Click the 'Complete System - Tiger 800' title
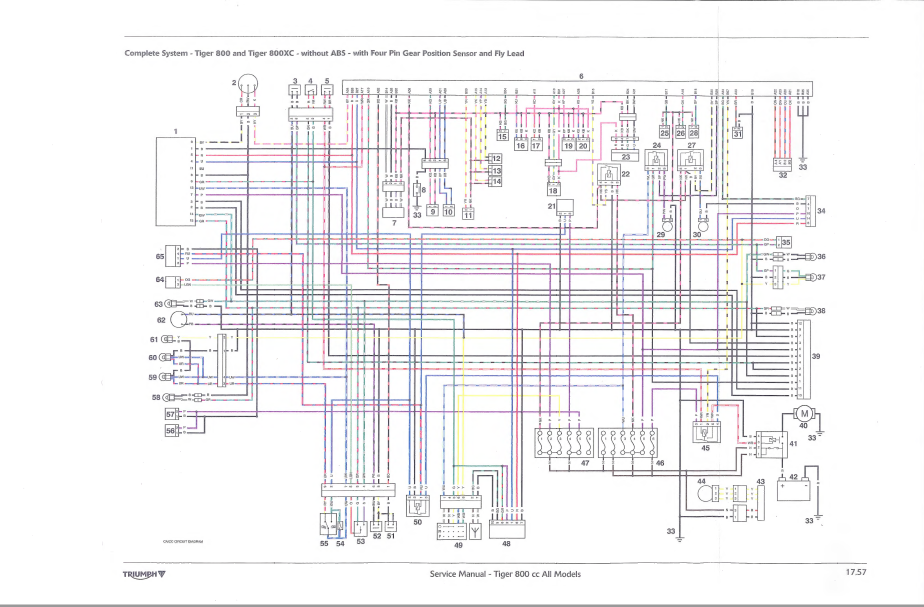This screenshot has width=924, height=607. click(x=324, y=53)
